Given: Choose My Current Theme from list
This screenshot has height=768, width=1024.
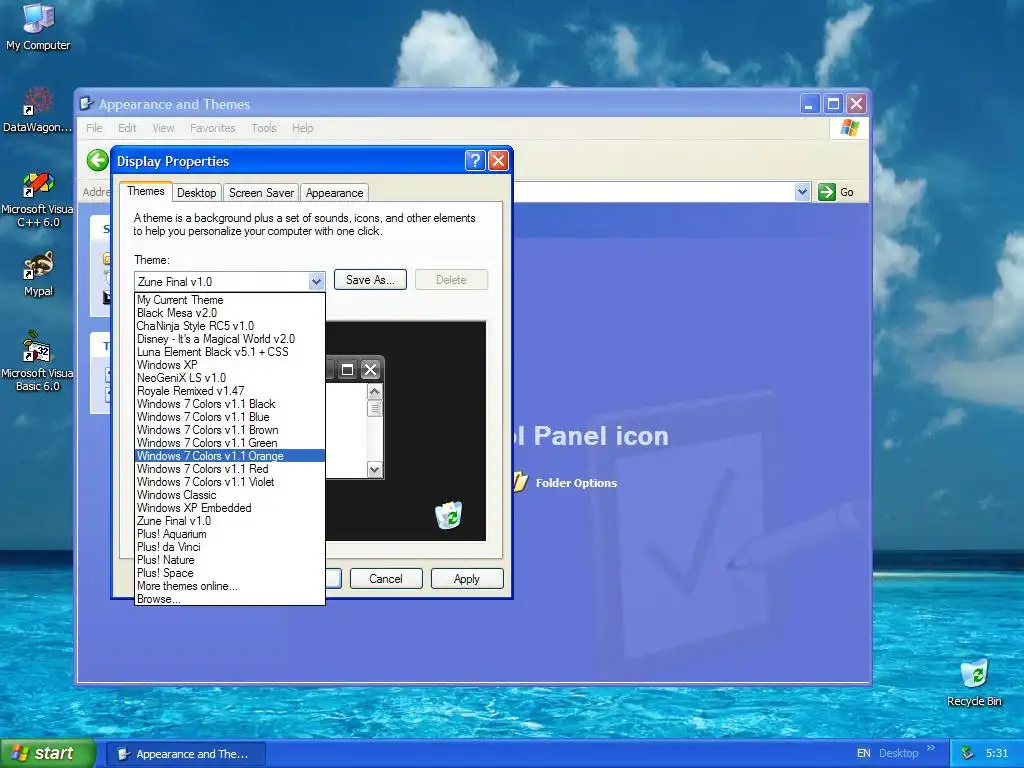Looking at the screenshot, I should click(230, 300).
